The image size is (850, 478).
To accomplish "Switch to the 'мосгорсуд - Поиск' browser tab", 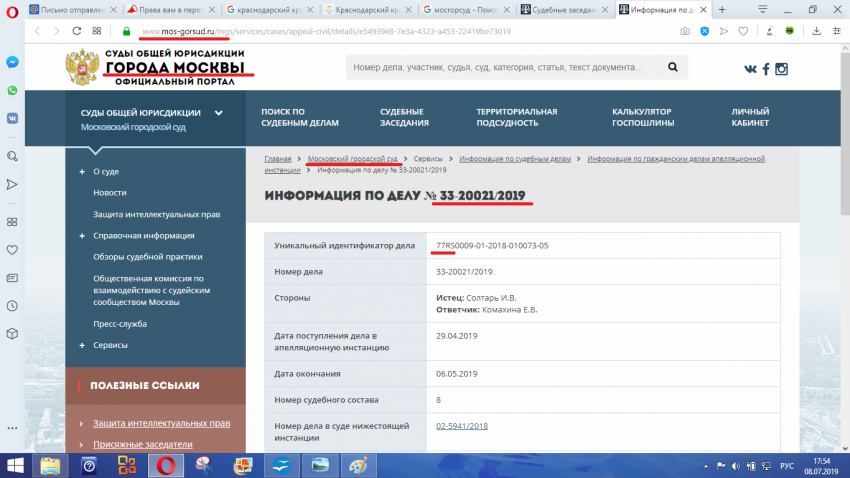I will tap(466, 9).
